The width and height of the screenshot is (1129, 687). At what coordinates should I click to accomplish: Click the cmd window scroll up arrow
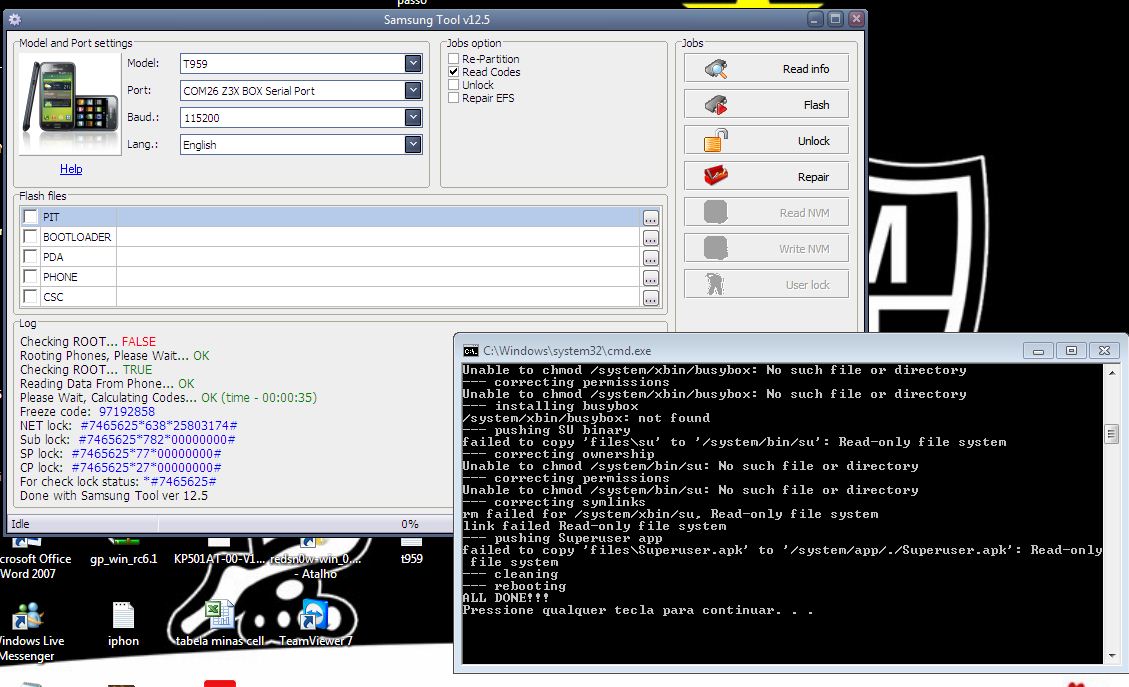(1112, 372)
